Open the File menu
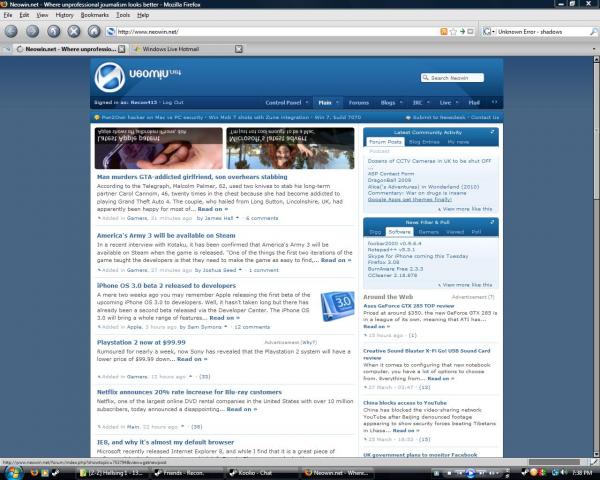 click(8, 15)
